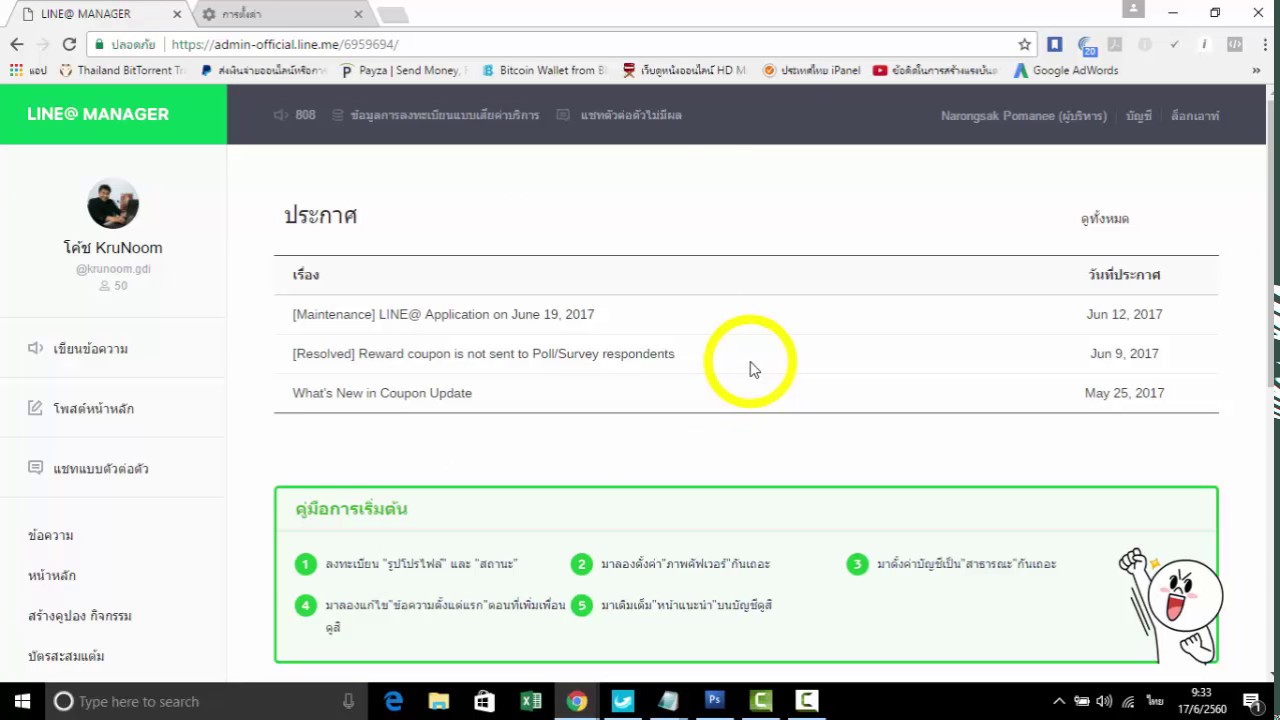
Task: Click the megaphone icon for เขียนข้อความ
Action: click(x=35, y=348)
